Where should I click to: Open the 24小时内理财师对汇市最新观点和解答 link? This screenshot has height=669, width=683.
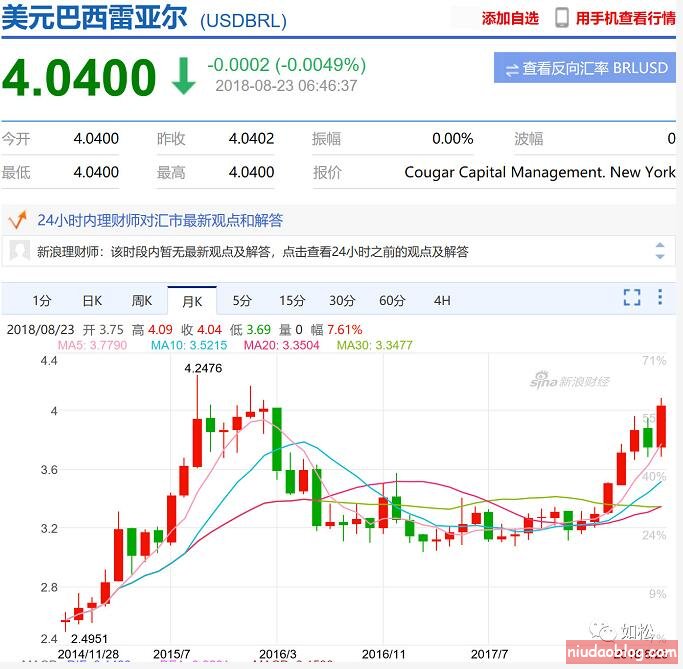(160, 220)
